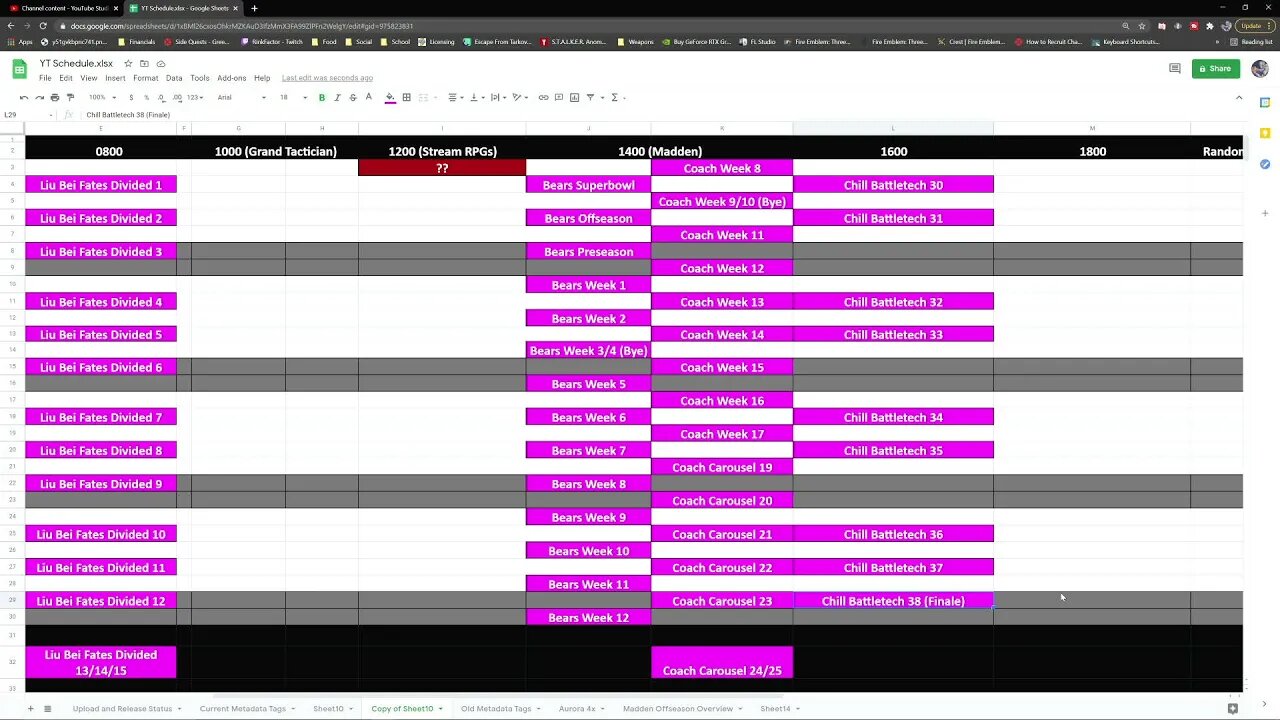Click the green Share button
The height and width of the screenshot is (720, 1280).
1215,69
